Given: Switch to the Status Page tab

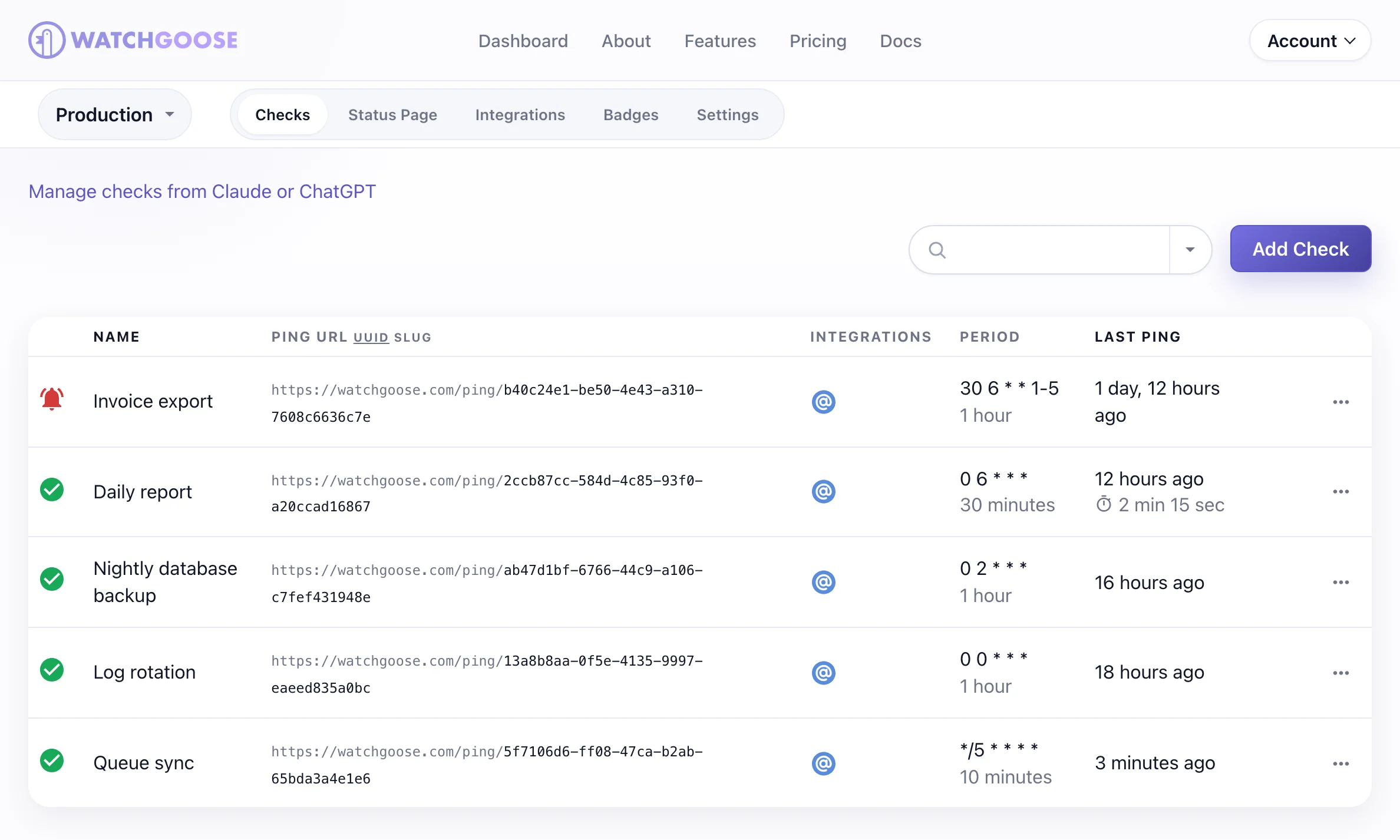Looking at the screenshot, I should point(392,114).
